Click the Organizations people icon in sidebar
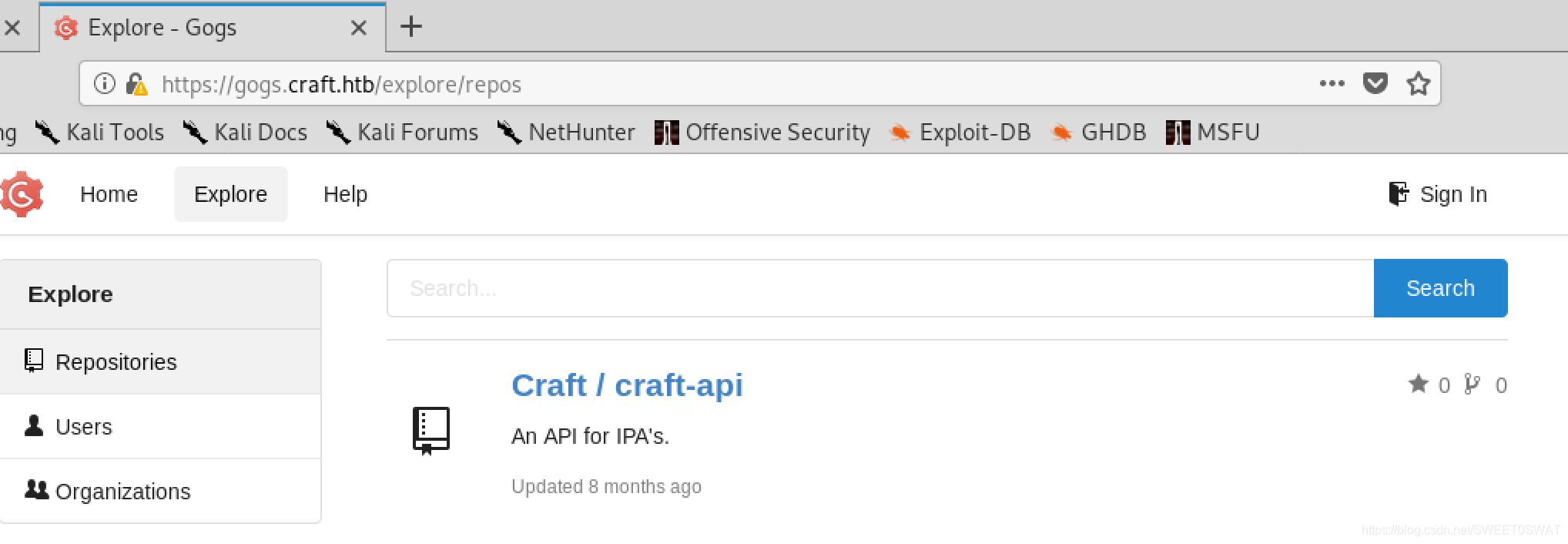The height and width of the screenshot is (544, 1568). point(36,489)
